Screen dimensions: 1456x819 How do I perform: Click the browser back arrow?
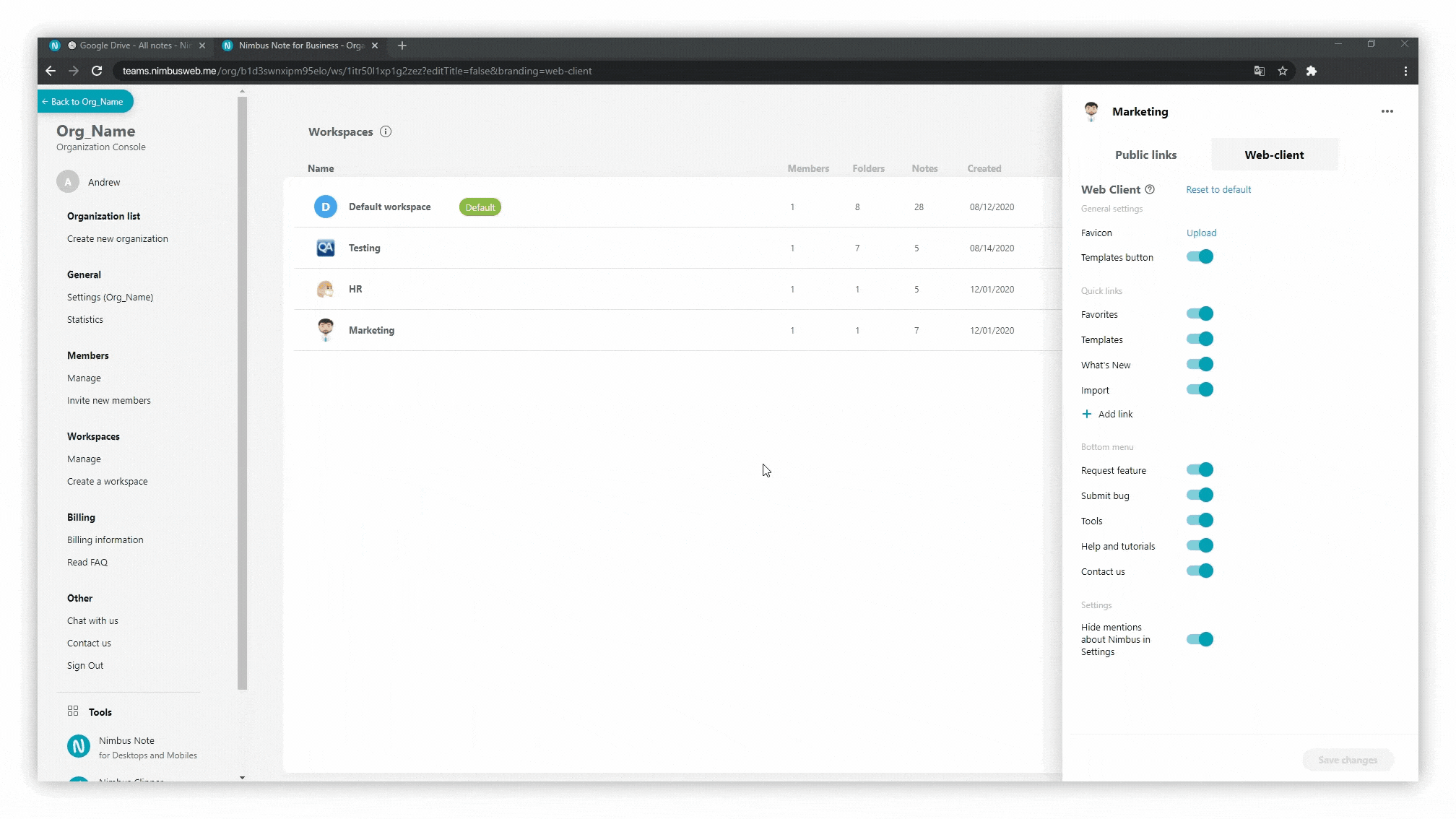(50, 71)
